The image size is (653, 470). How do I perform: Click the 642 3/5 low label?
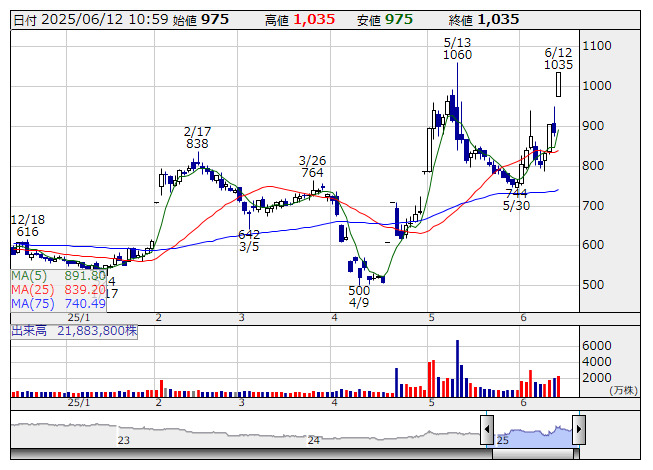pyautogui.click(x=249, y=241)
